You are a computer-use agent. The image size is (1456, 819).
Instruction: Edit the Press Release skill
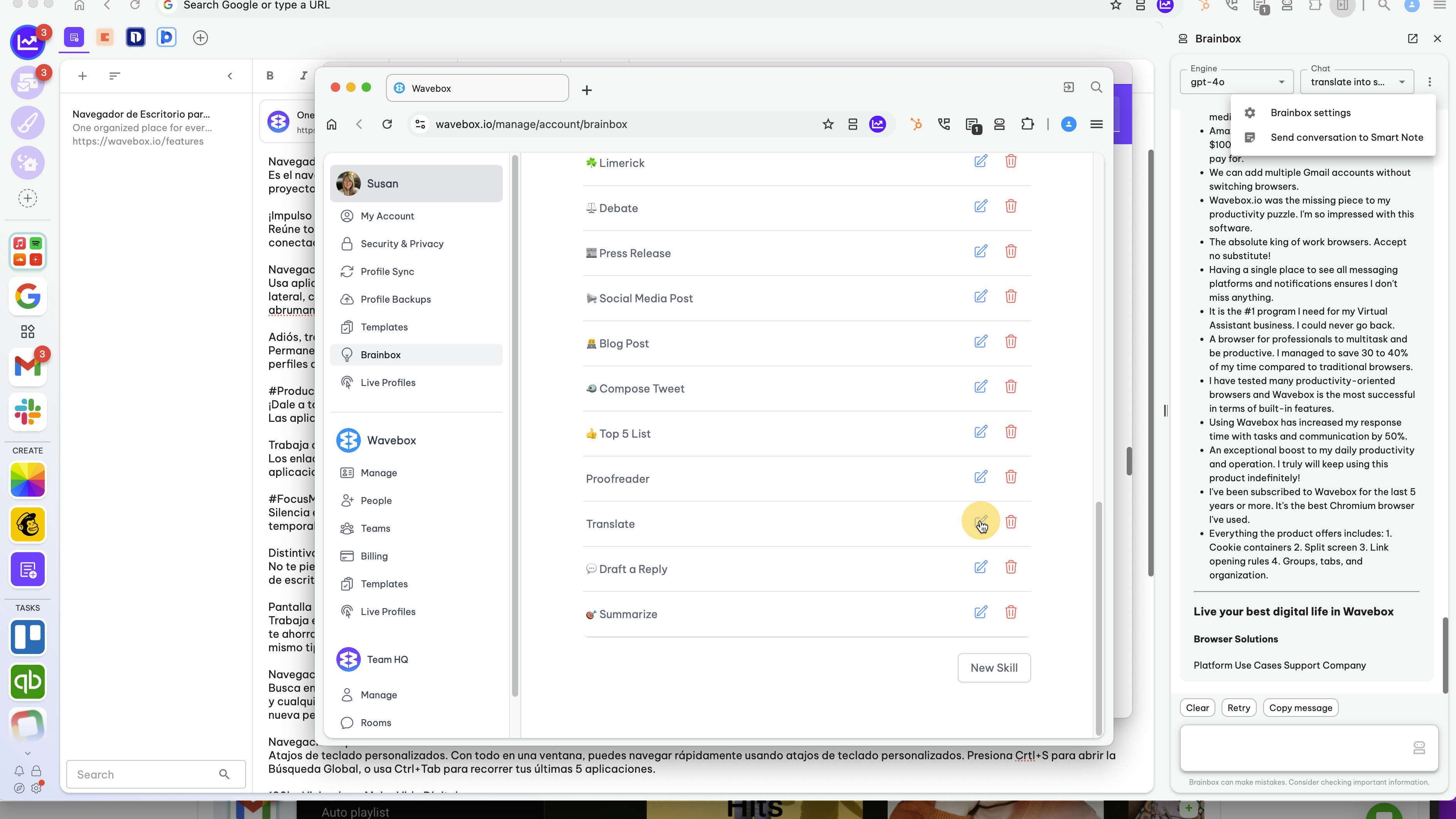click(981, 251)
